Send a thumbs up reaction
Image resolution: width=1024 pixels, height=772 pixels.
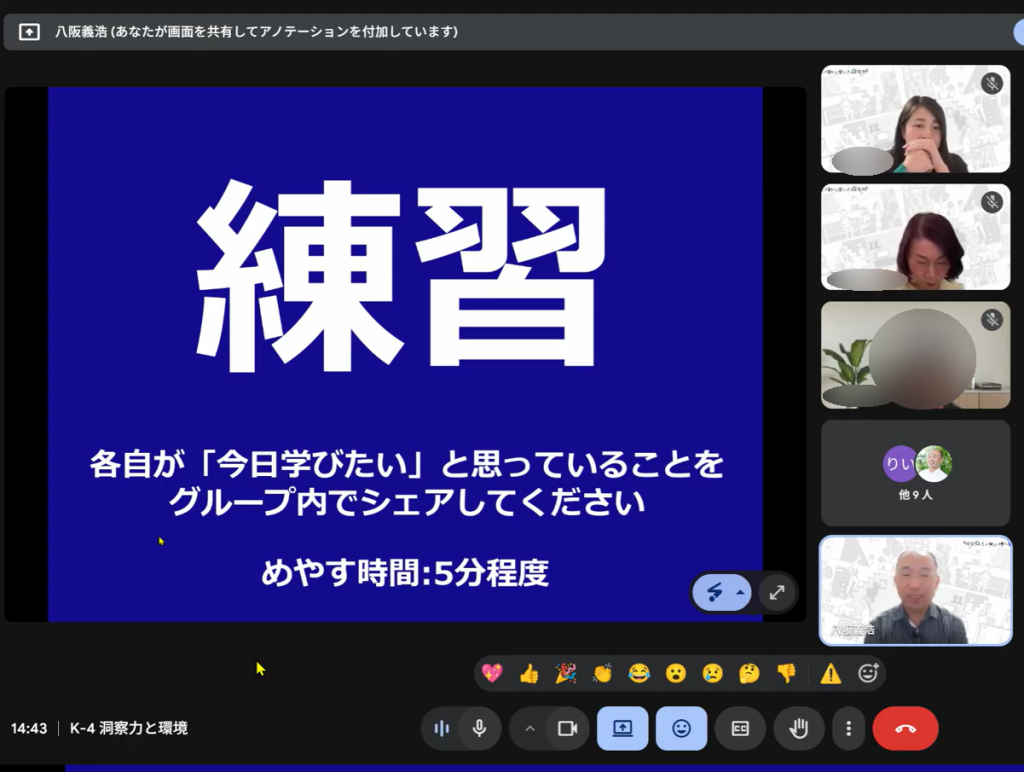529,673
